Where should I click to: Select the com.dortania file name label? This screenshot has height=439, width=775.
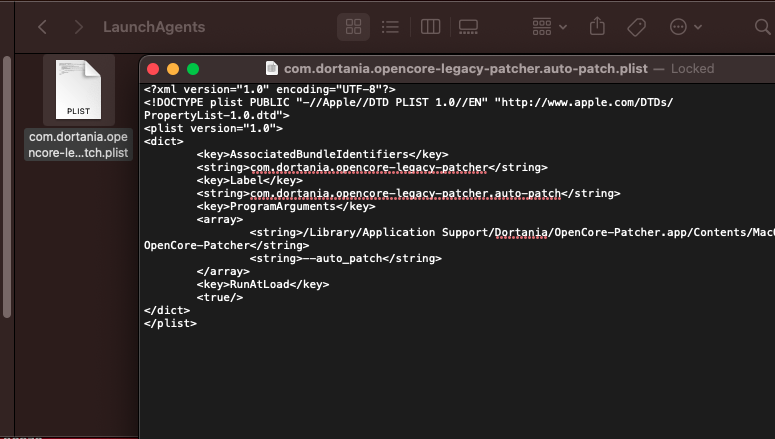(x=78, y=144)
